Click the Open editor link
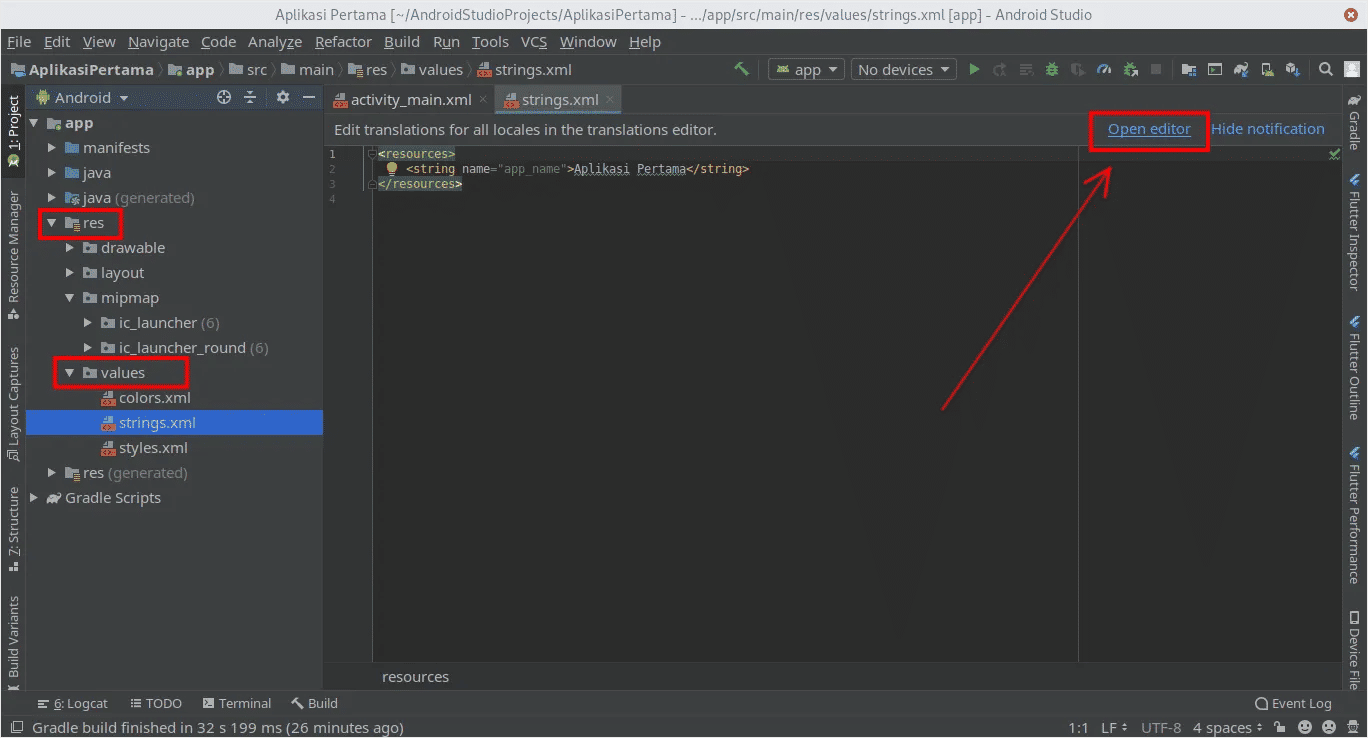The width and height of the screenshot is (1368, 738). click(1149, 129)
